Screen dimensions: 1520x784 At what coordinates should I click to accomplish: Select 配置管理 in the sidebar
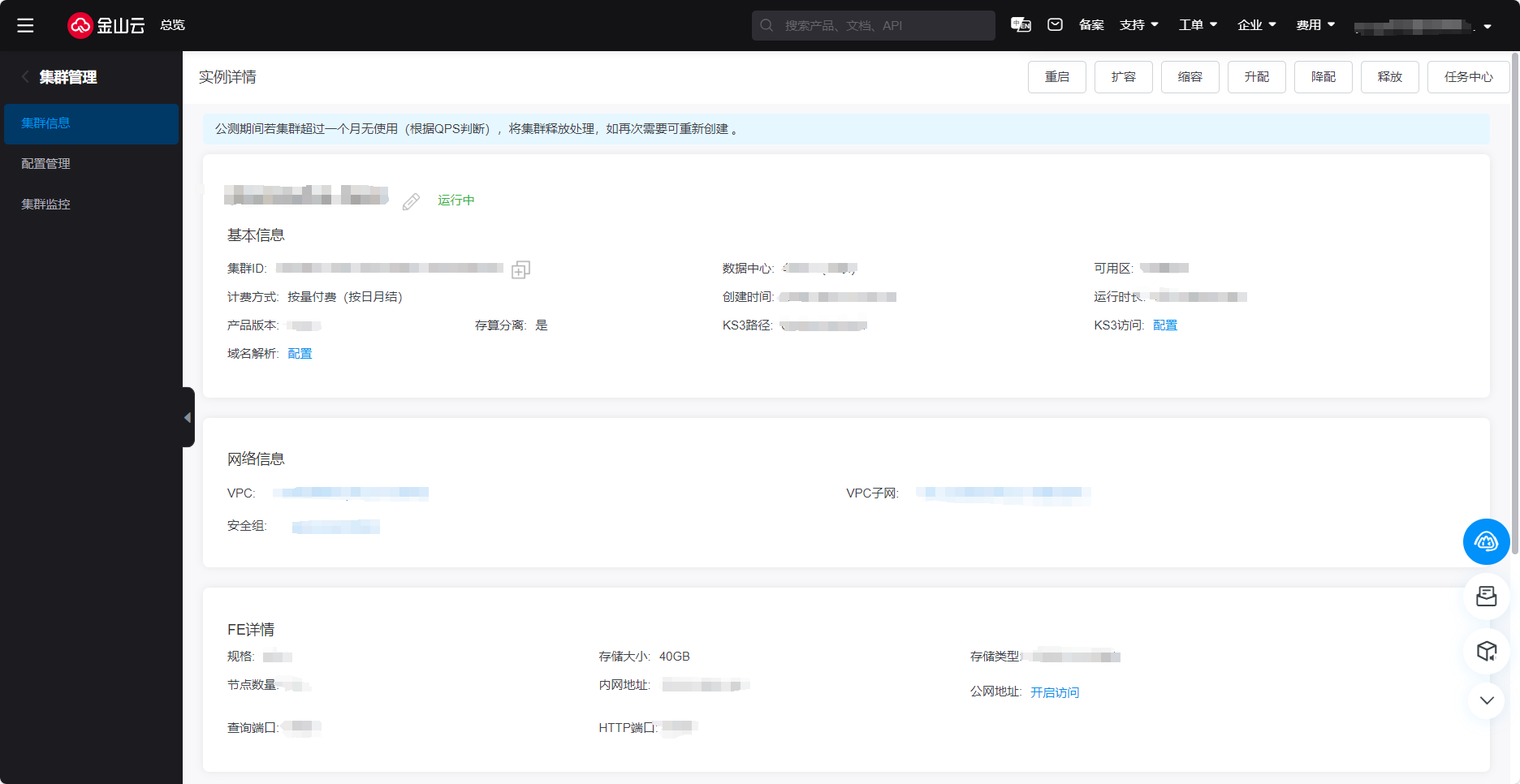click(x=46, y=164)
